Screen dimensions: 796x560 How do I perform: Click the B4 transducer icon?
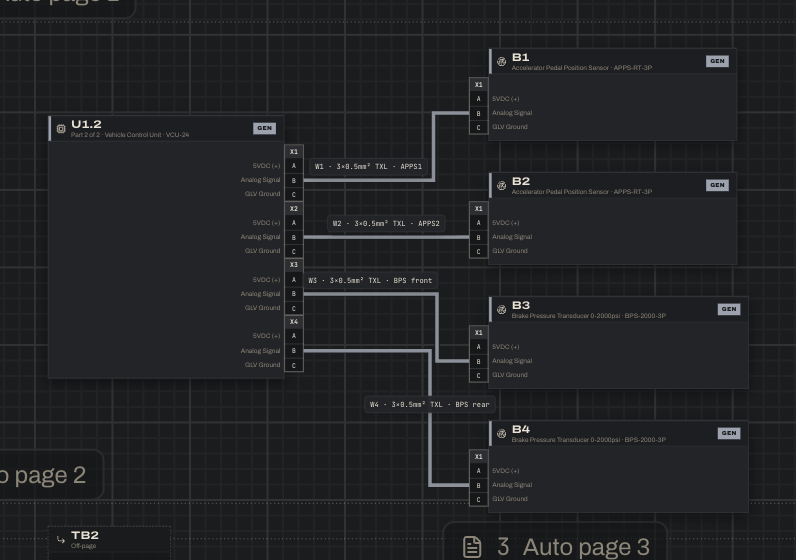(x=502, y=433)
